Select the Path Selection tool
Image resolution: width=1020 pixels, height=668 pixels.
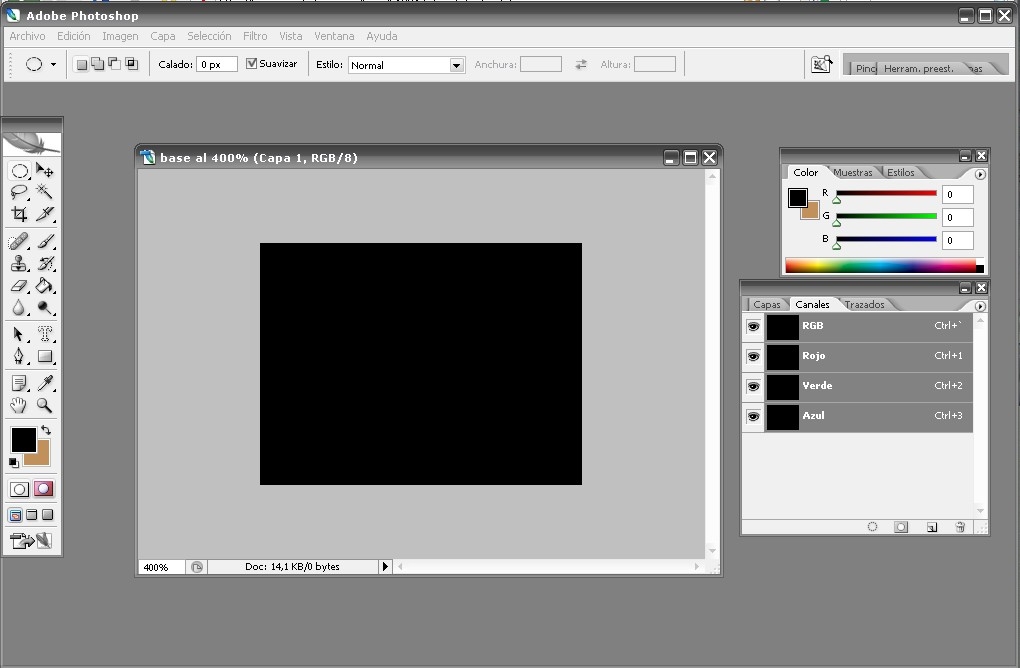(20, 334)
